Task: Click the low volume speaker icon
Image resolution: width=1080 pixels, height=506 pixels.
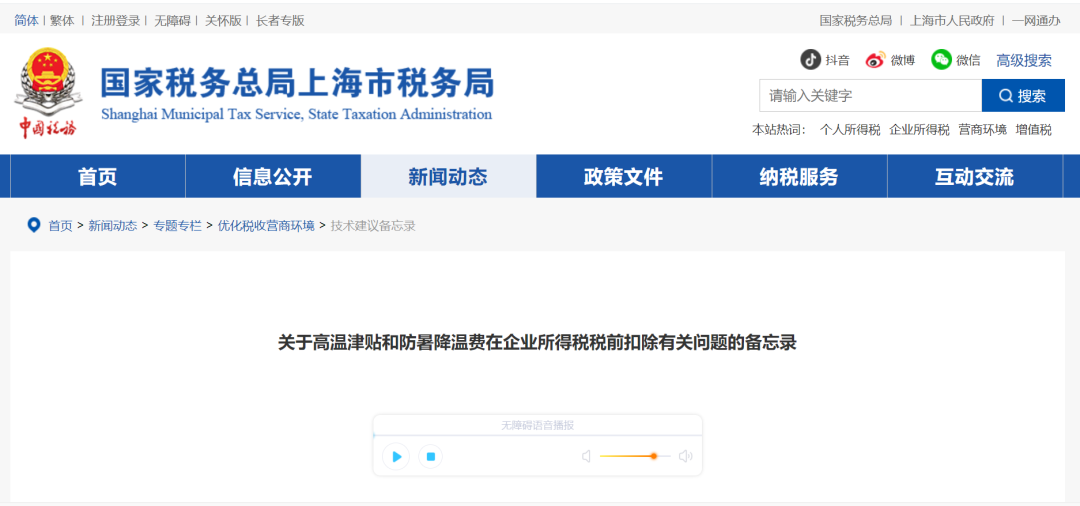Action: 587,457
